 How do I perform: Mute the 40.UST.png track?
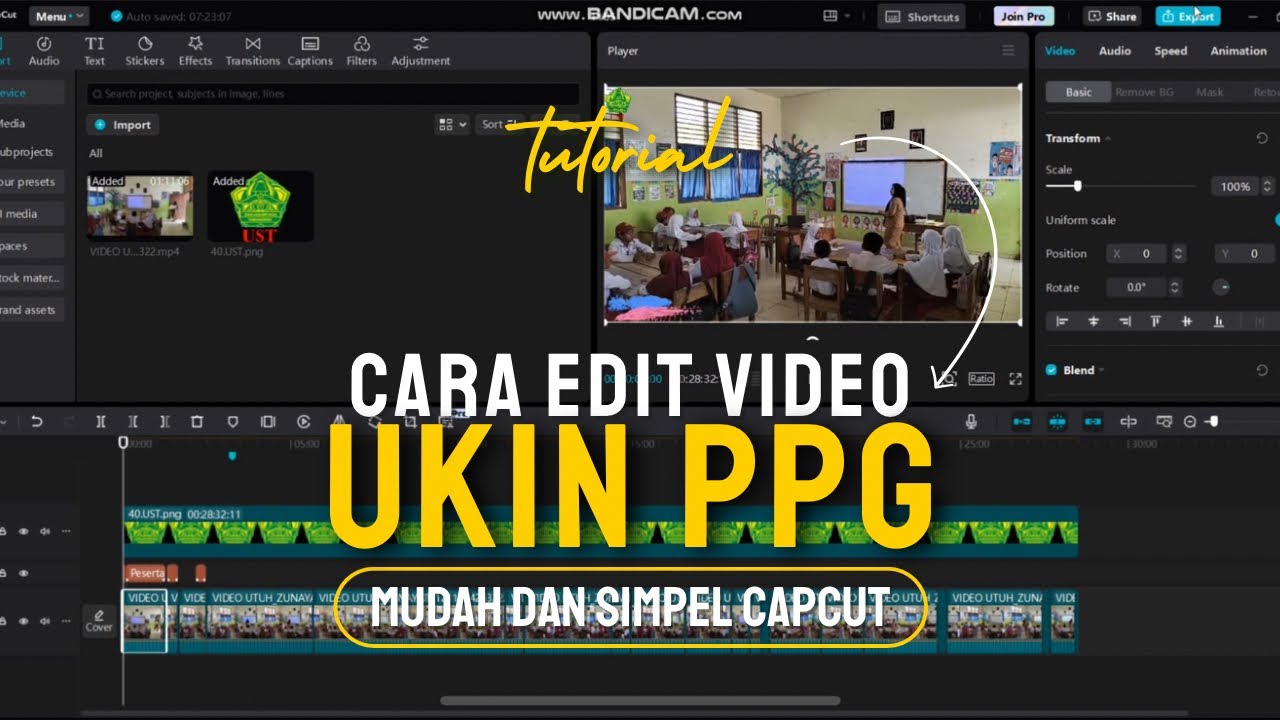pos(45,532)
